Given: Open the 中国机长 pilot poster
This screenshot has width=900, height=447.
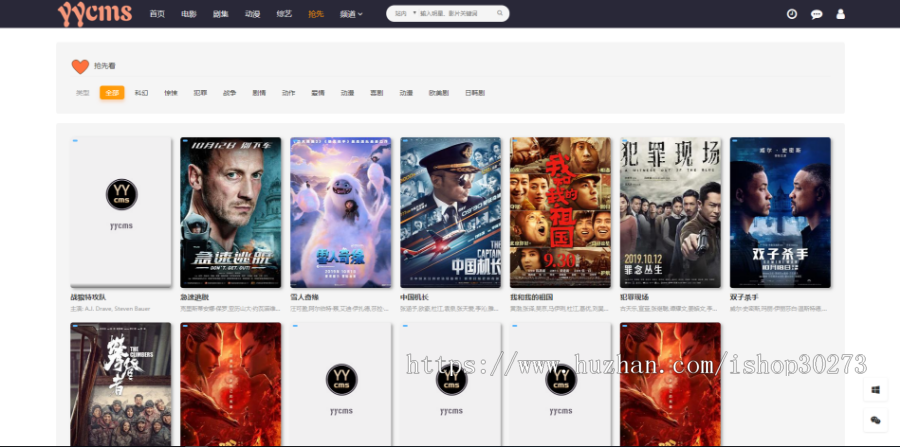Looking at the screenshot, I should (x=451, y=212).
